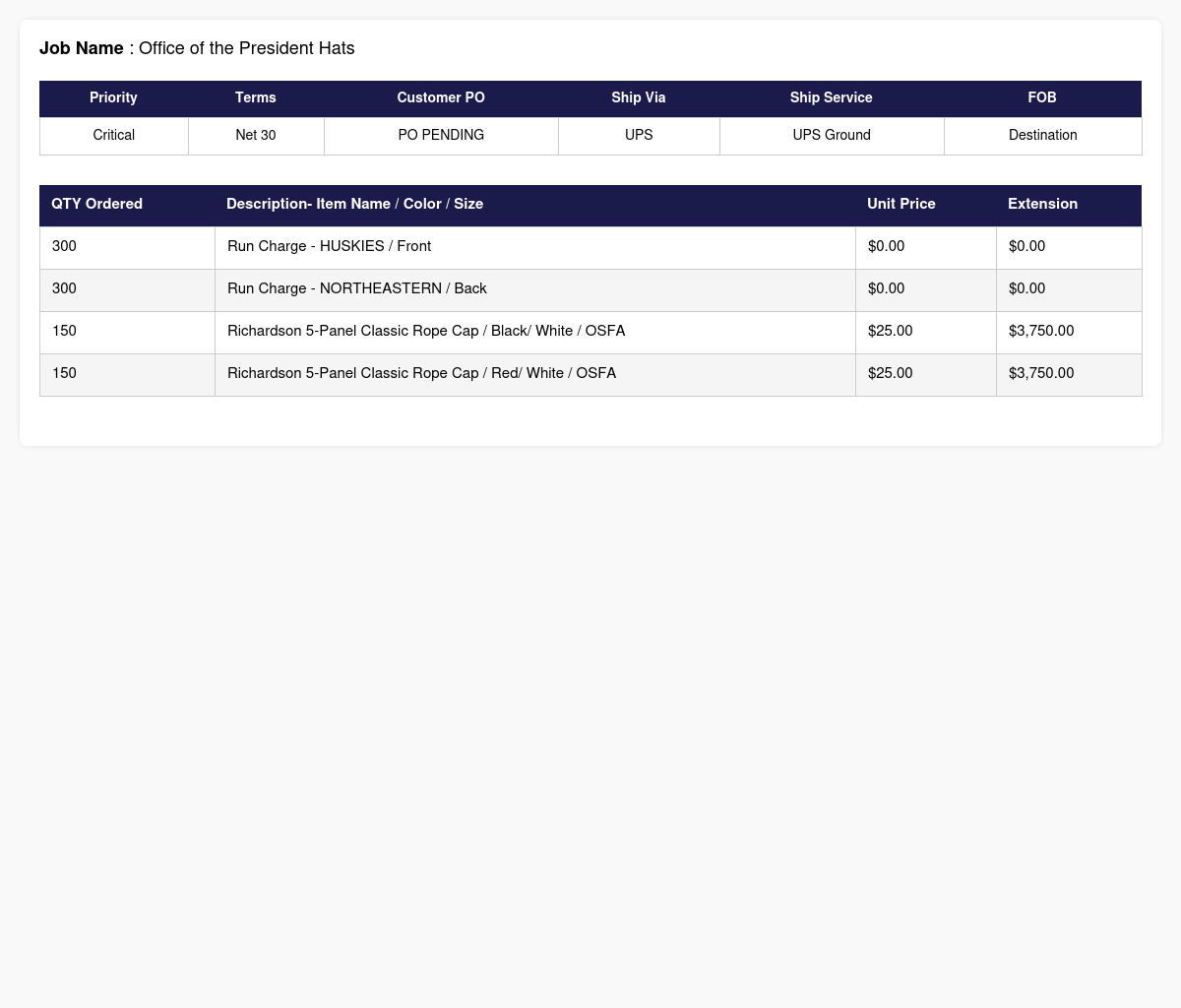Screen dimensions: 1181x1008
Task: Select the UPS Ground cell
Action: tap(832, 136)
